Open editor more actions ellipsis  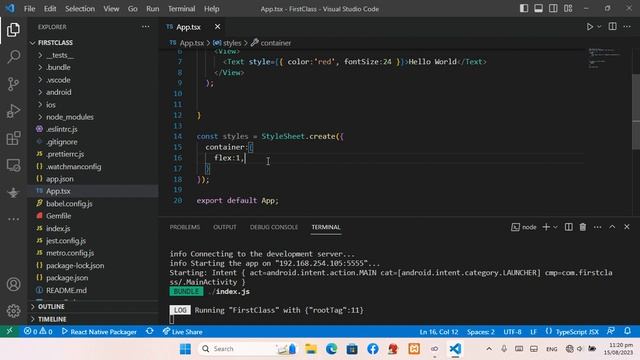click(x=627, y=27)
